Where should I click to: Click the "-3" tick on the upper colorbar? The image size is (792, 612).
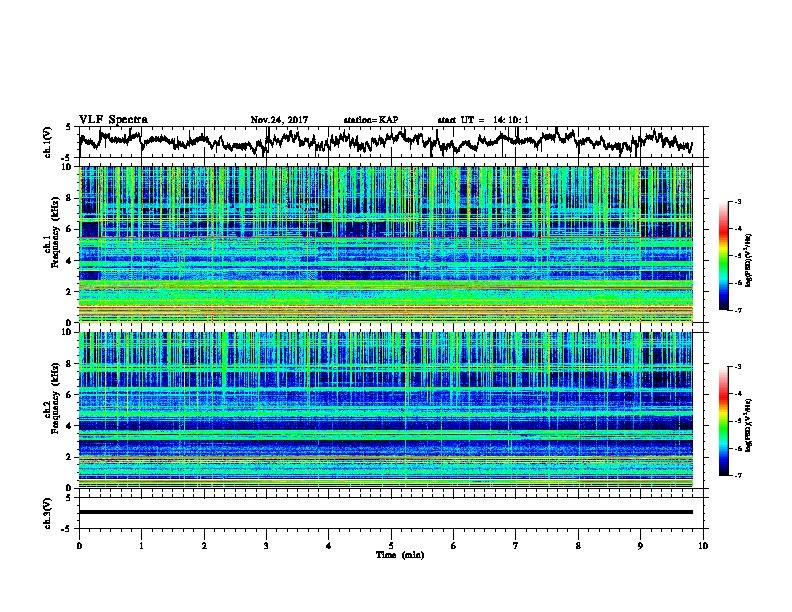738,201
